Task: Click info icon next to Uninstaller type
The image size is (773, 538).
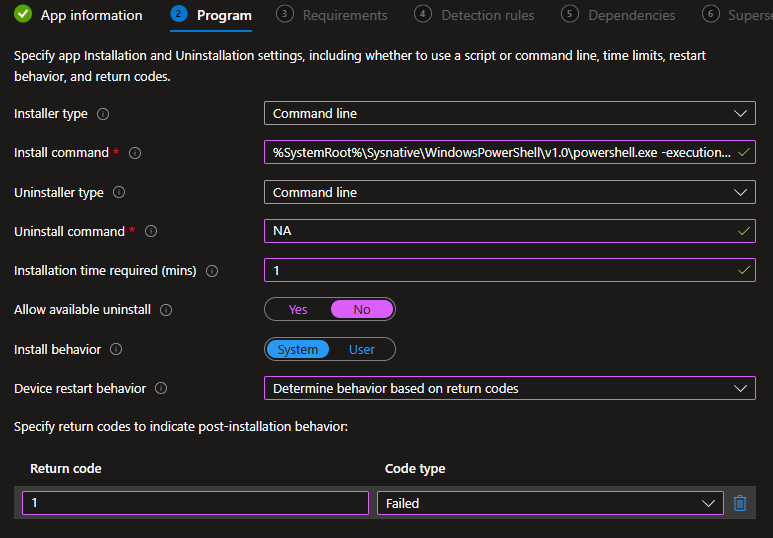Action: [x=119, y=192]
